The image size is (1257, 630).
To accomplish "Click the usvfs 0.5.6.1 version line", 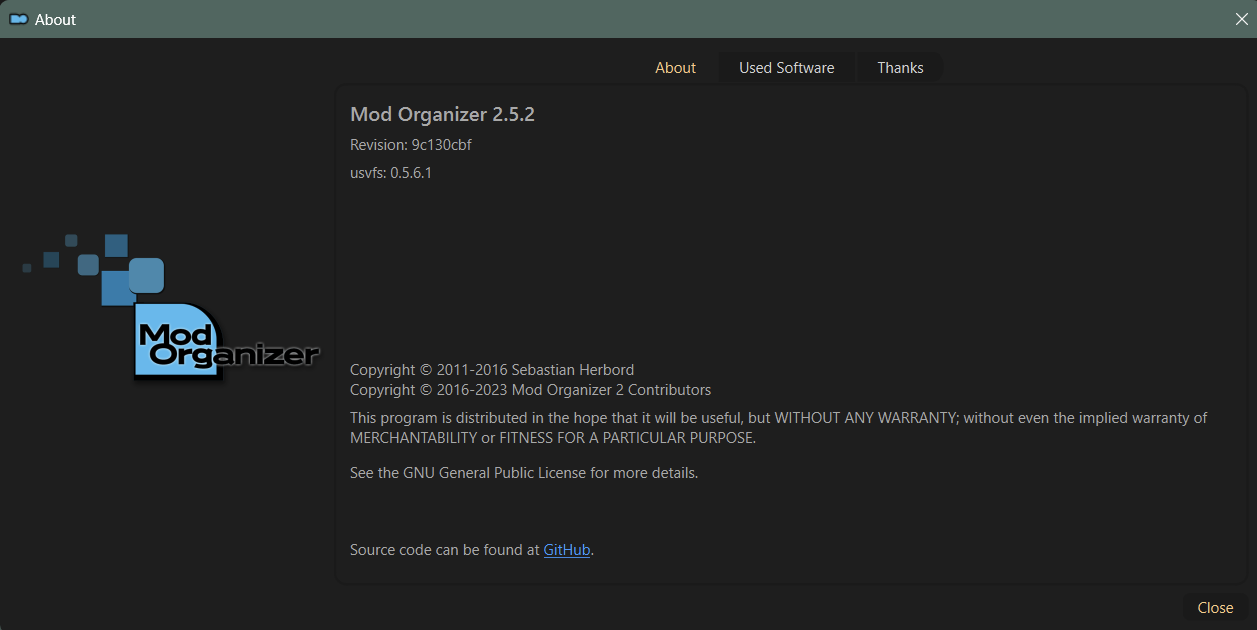I will point(390,173).
